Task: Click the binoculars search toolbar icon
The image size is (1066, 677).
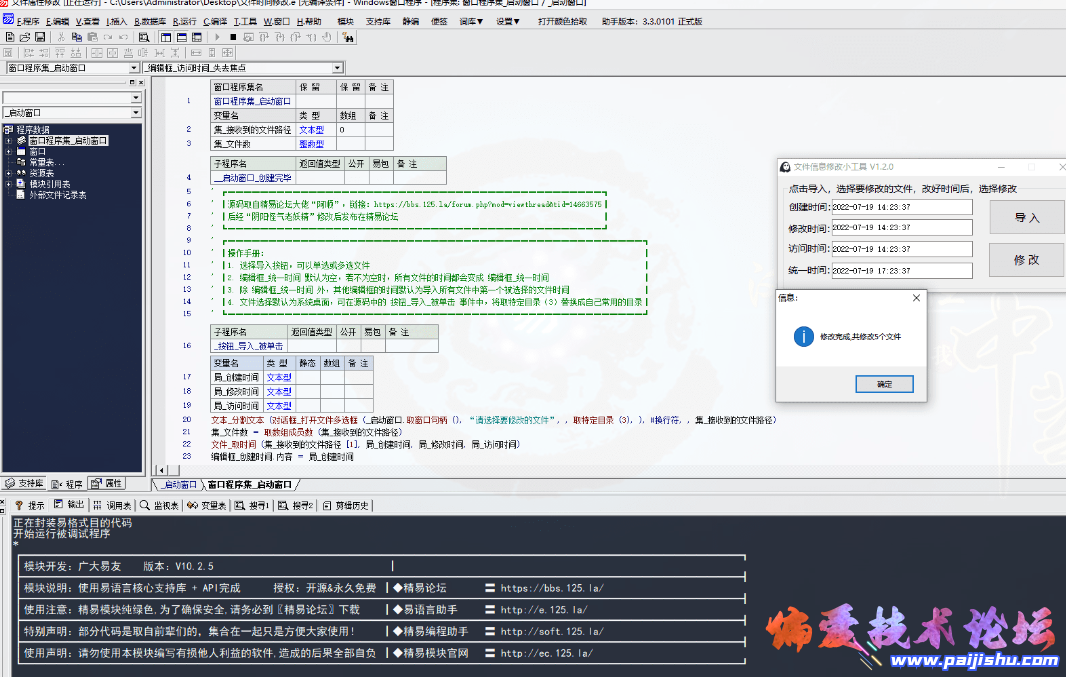Action: point(349,37)
